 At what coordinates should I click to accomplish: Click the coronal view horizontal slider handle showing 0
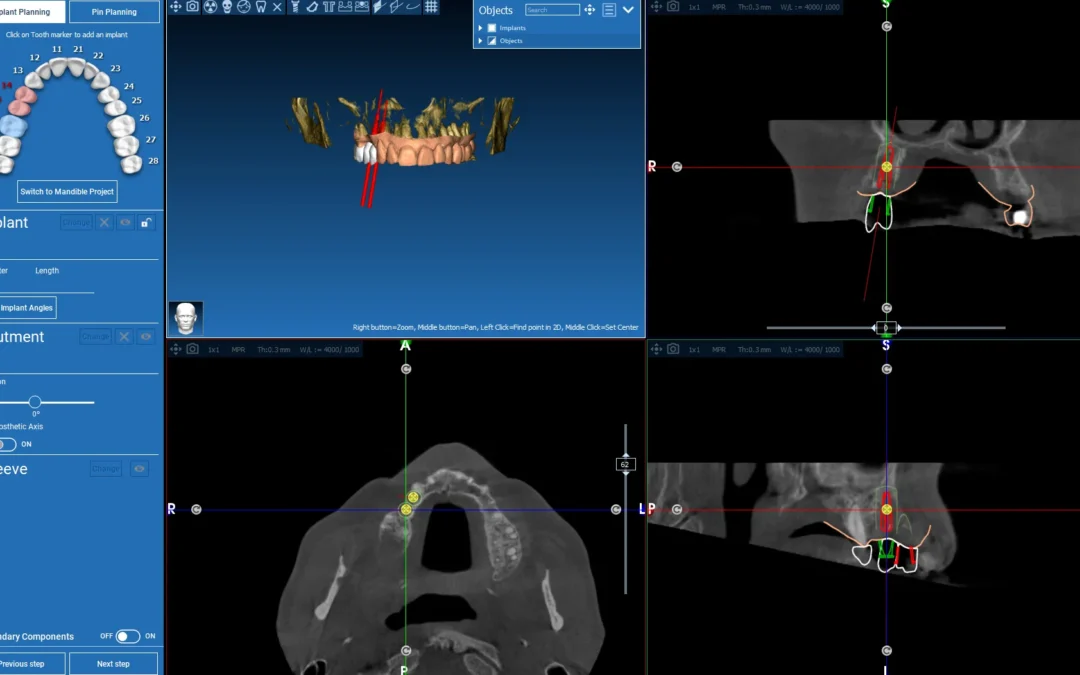(x=886, y=328)
